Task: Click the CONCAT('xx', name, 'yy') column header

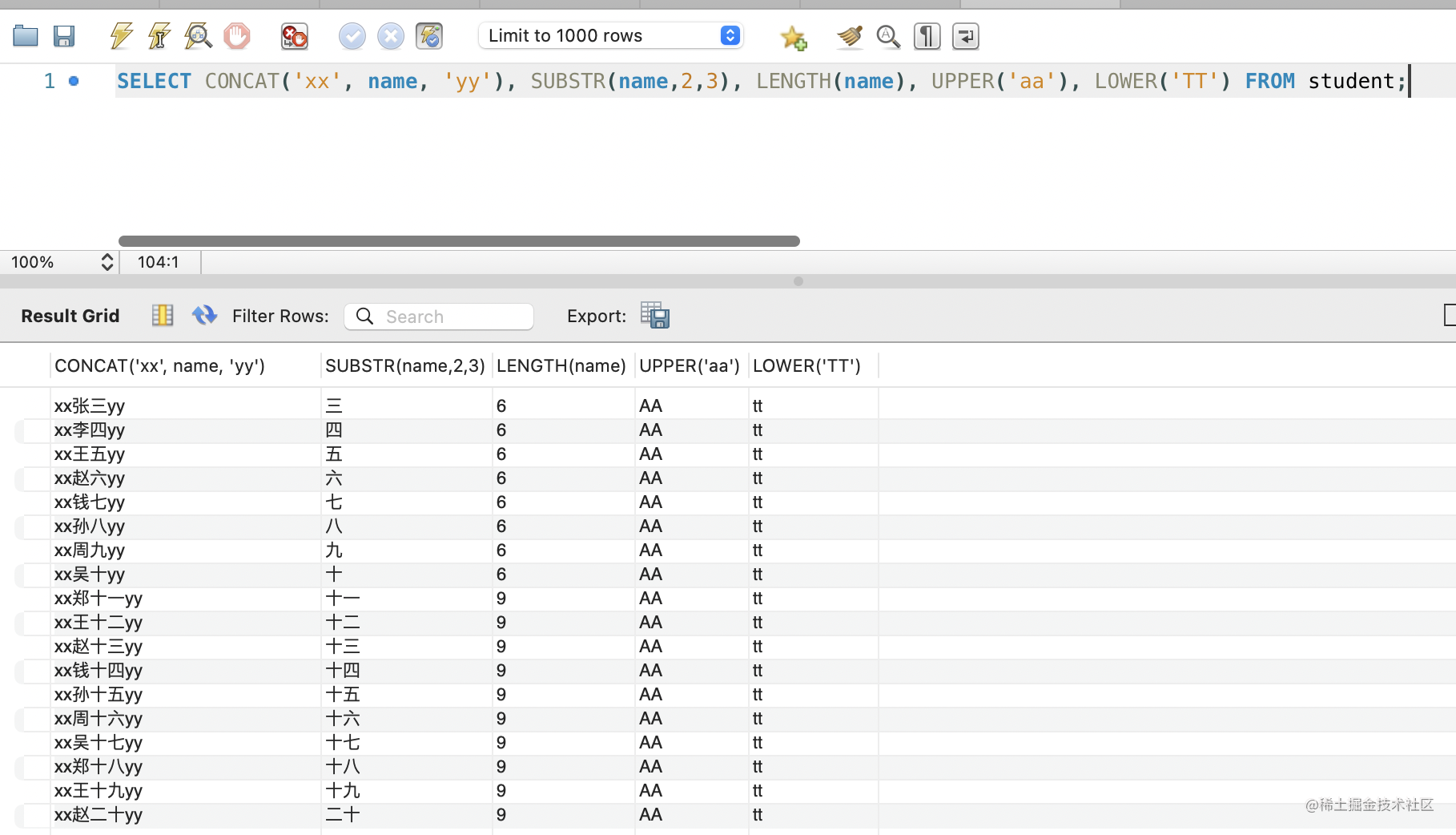Action: [x=159, y=366]
